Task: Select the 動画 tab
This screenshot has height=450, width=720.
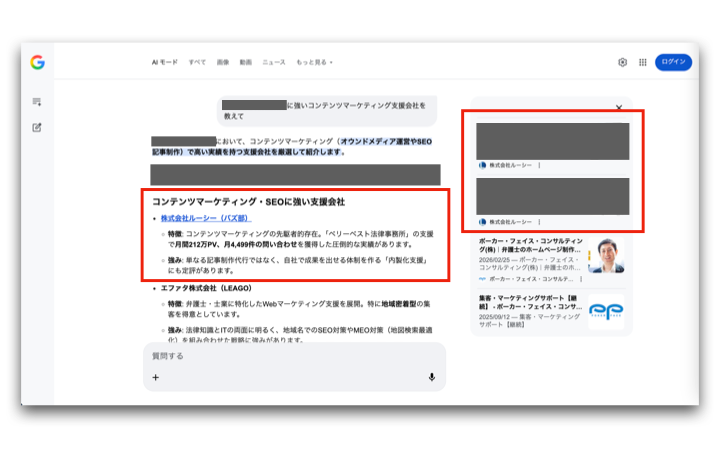Action: point(246,62)
